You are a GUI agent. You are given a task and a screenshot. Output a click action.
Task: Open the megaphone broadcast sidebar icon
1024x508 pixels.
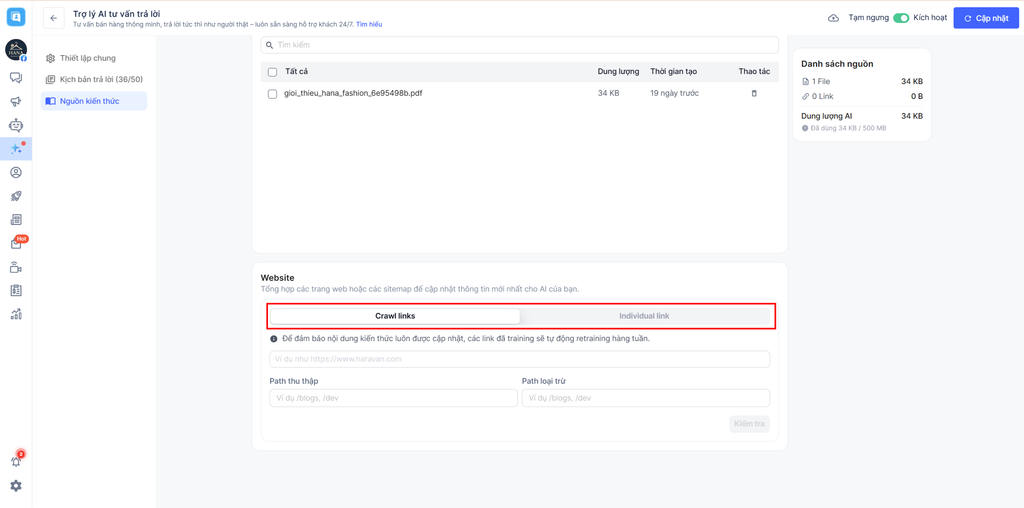(16, 102)
